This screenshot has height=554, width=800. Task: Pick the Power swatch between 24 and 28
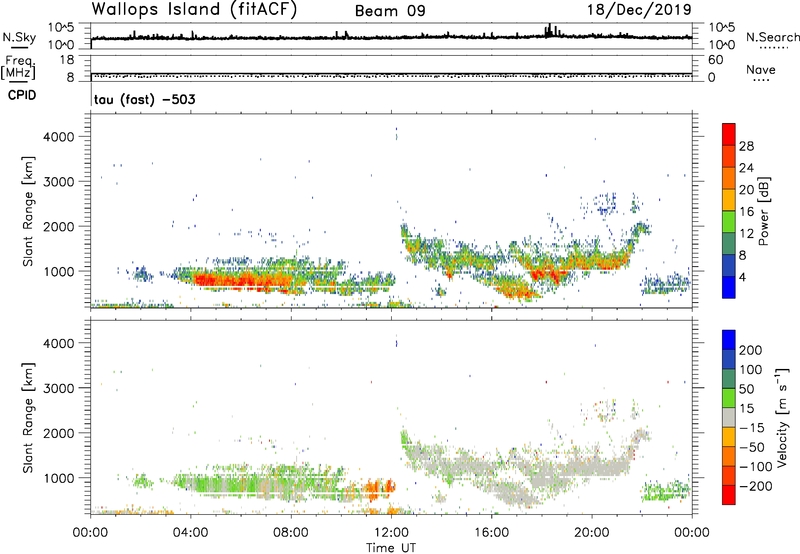point(729,156)
